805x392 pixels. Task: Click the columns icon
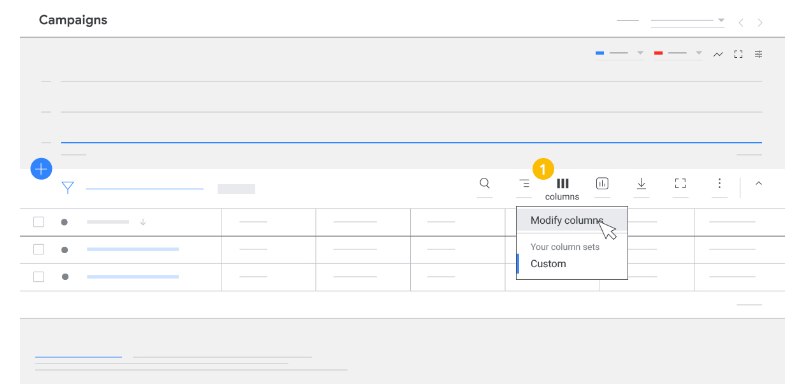click(x=563, y=183)
